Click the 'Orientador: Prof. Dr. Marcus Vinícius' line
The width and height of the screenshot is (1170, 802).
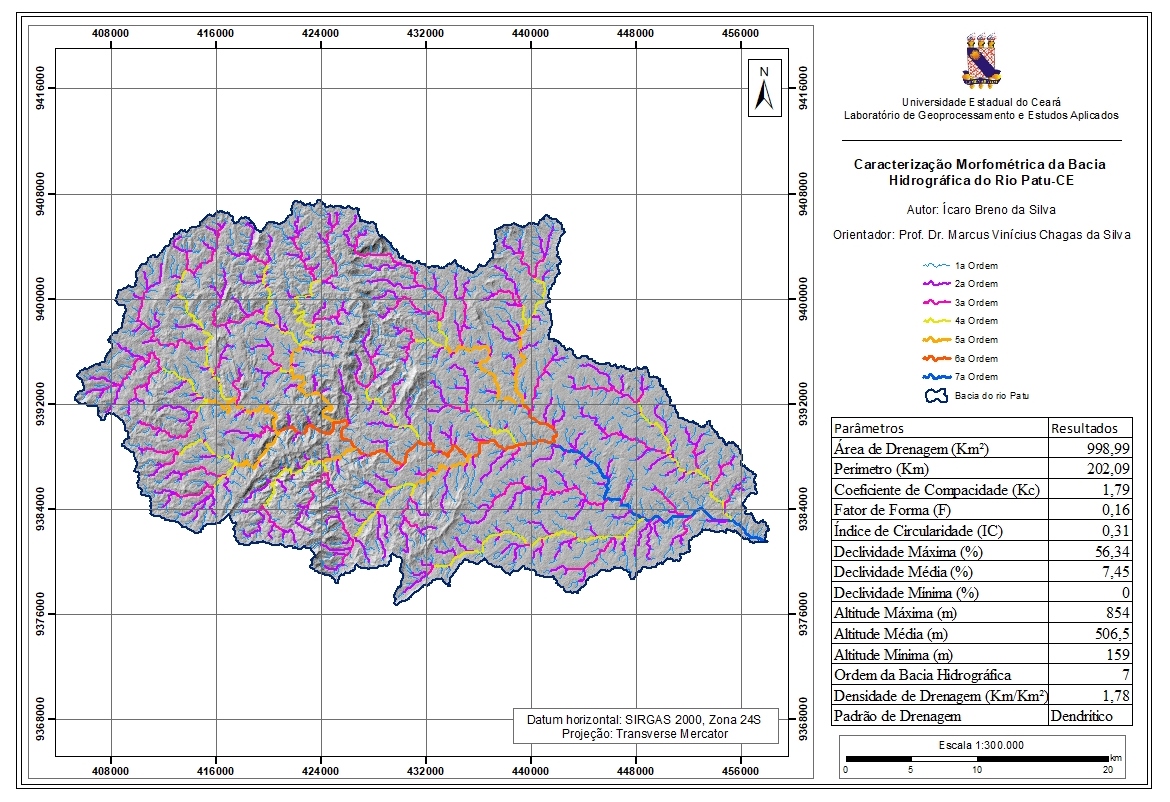click(982, 235)
